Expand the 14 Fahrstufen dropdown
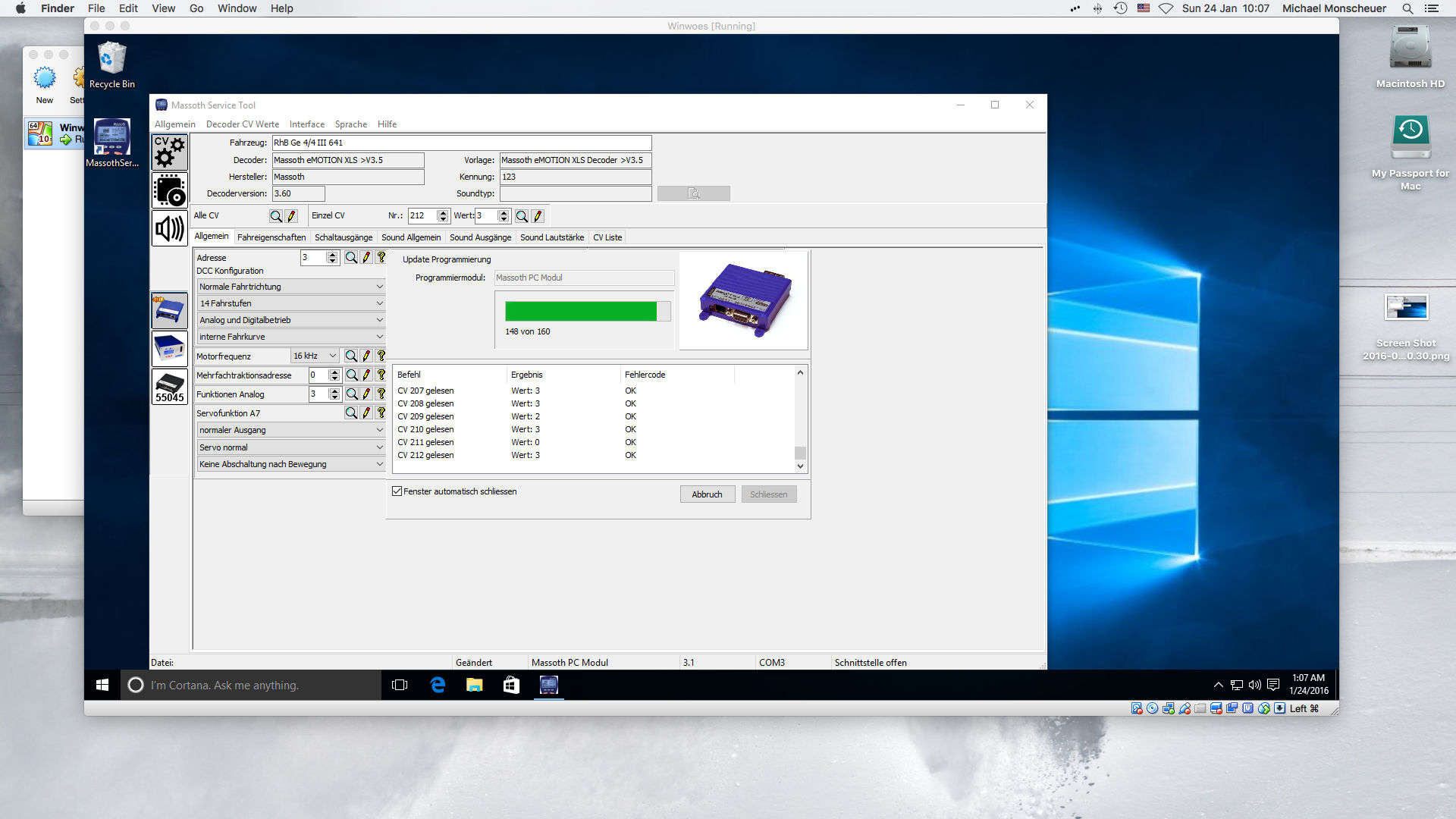 [291, 303]
